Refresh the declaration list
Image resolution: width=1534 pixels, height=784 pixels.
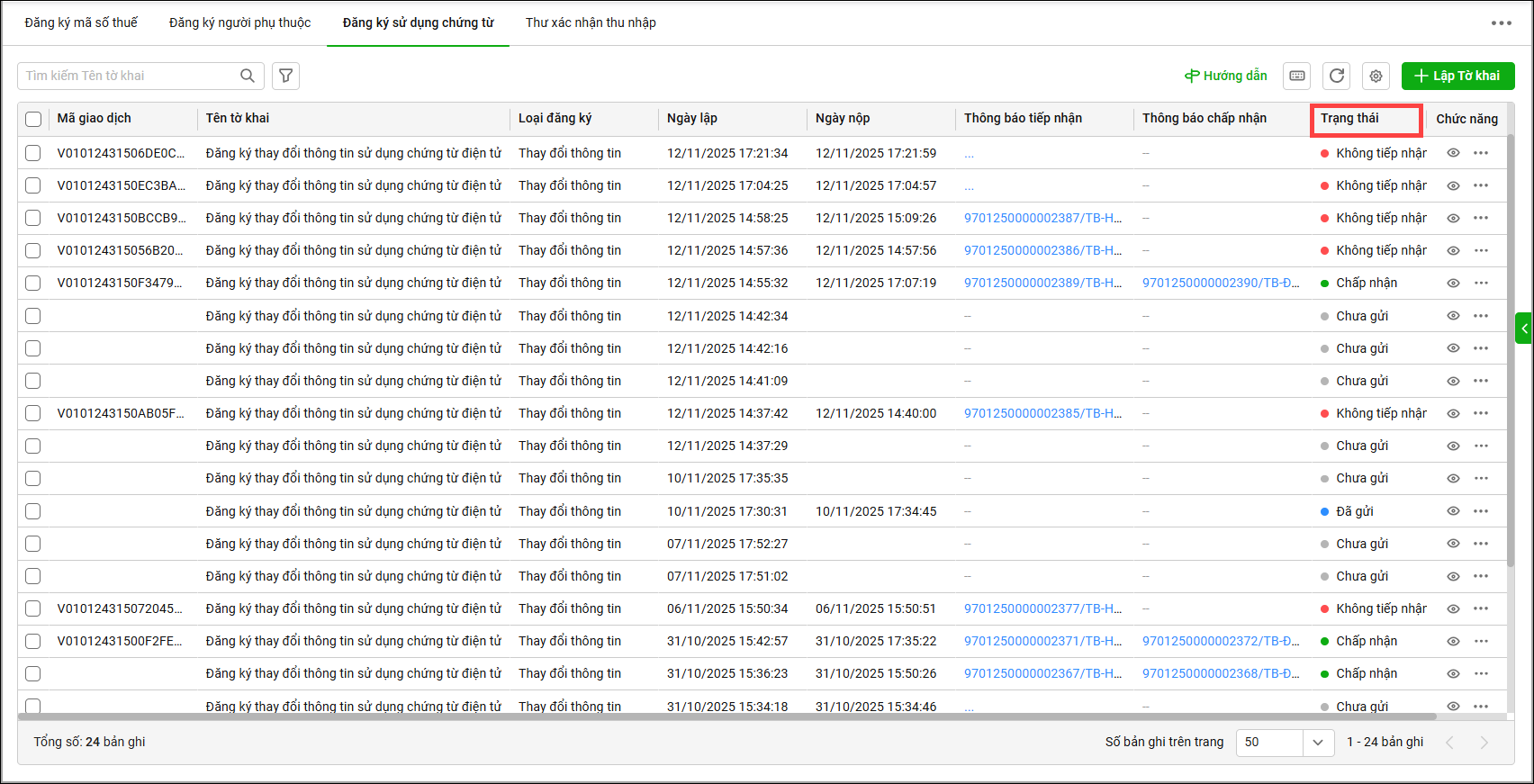[1337, 76]
